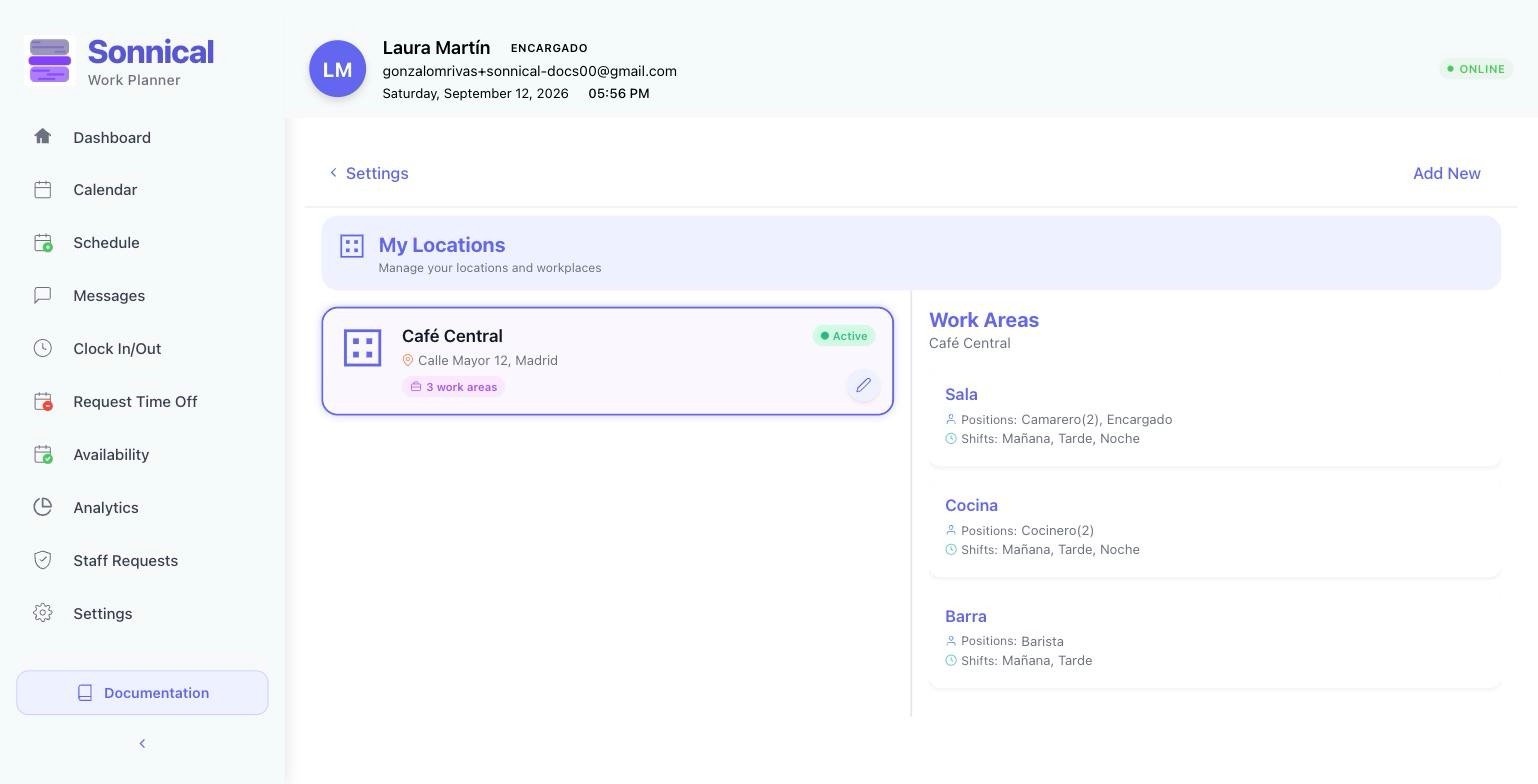Screen dimensions: 1538x784
Task: Click the Staff Requests shield icon
Action: pyautogui.click(x=42, y=560)
